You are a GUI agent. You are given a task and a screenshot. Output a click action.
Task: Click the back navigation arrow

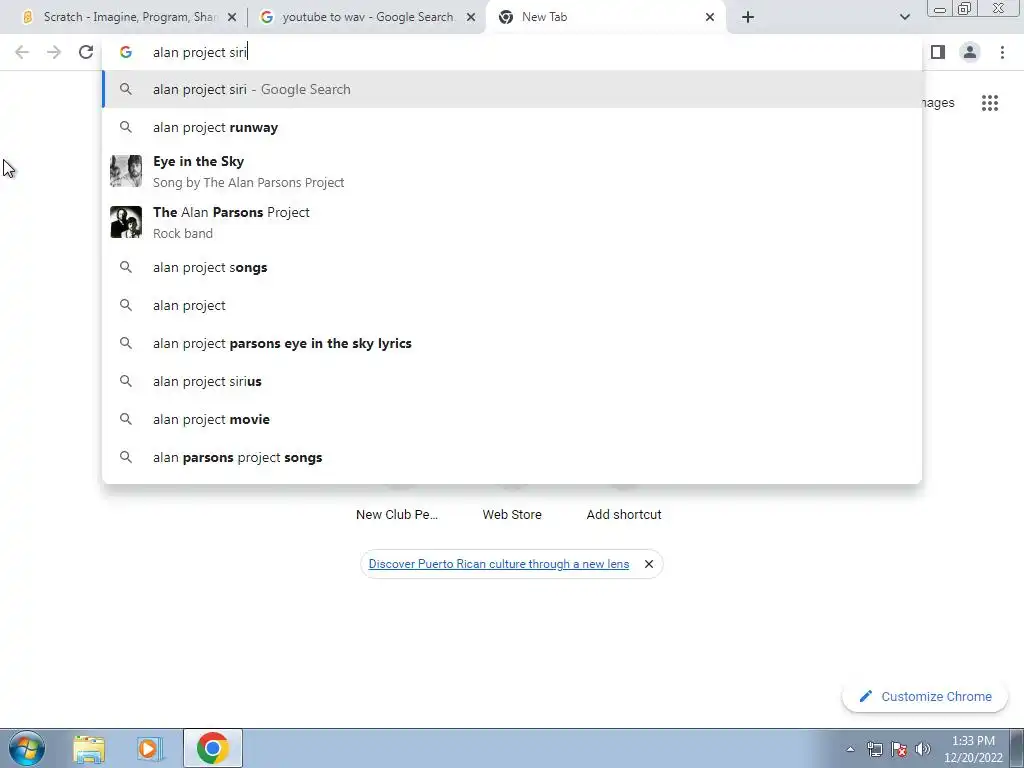pos(22,52)
